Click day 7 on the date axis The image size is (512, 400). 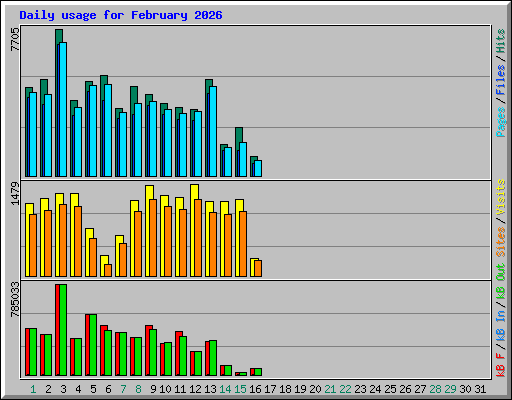123,389
